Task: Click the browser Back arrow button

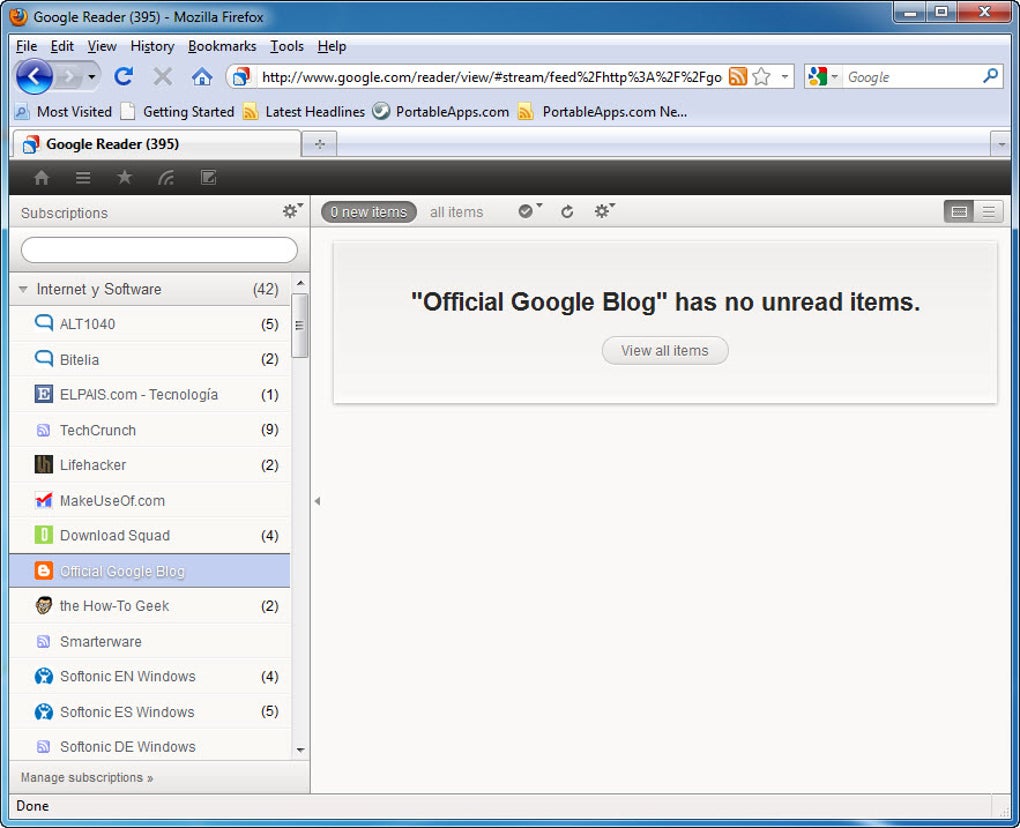Action: coord(34,77)
